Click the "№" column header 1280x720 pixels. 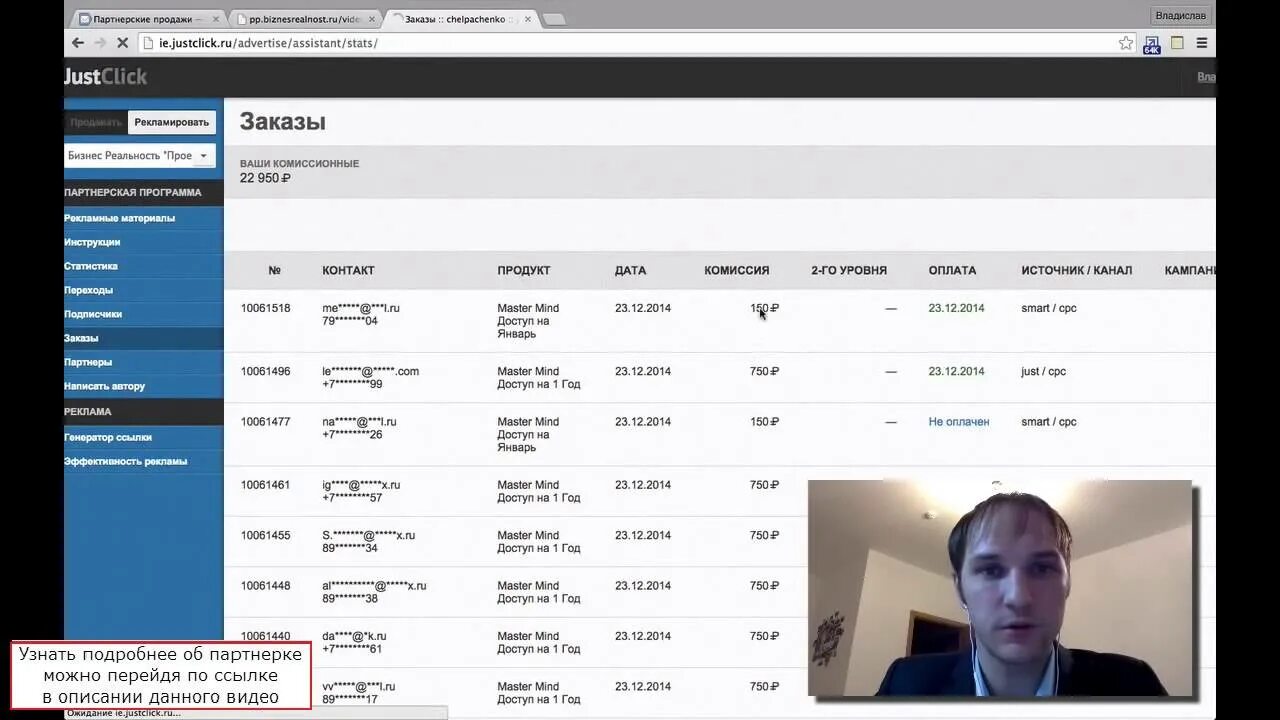[275, 270]
